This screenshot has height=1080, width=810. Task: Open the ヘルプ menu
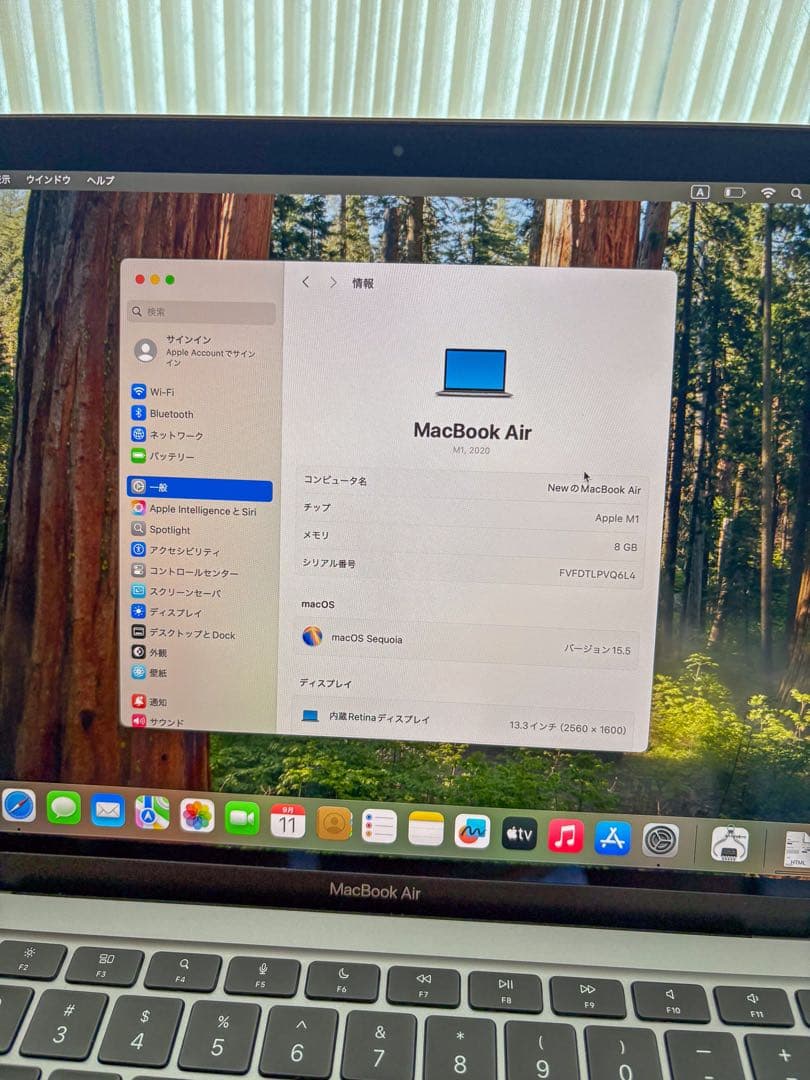pos(101,180)
